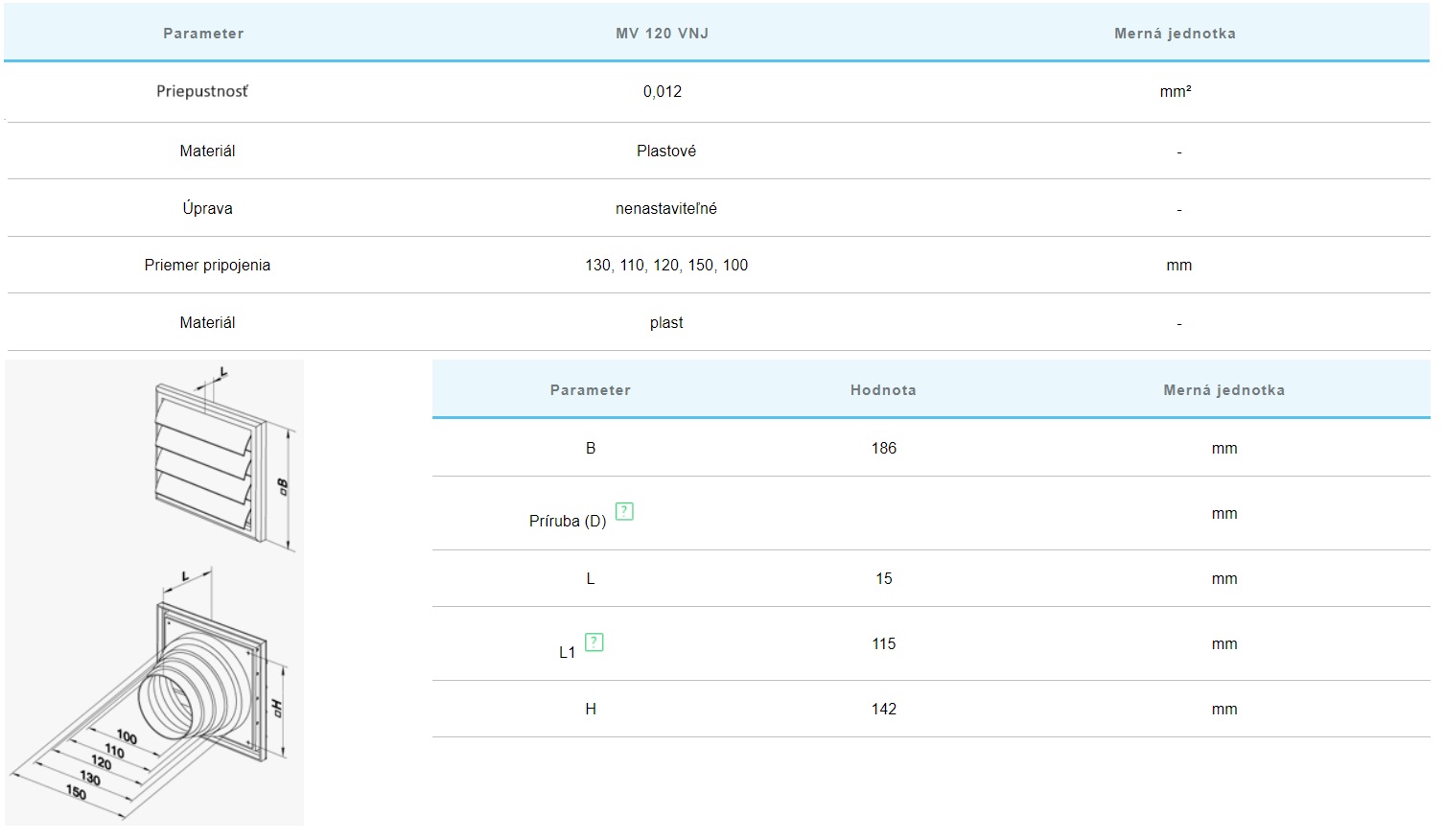Click the help icon next to Príruba (D)
Image resolution: width=1444 pixels, height=840 pixels.
624,511
